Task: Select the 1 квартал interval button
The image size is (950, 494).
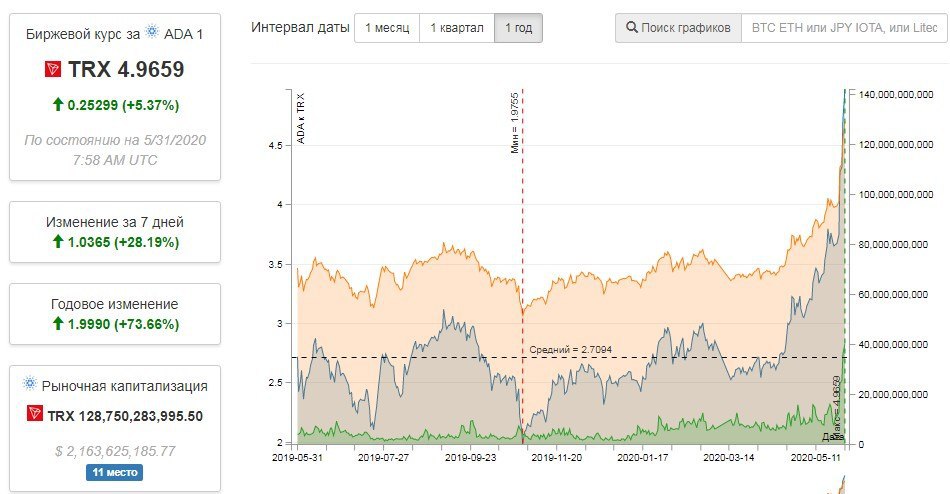Action: pos(457,28)
